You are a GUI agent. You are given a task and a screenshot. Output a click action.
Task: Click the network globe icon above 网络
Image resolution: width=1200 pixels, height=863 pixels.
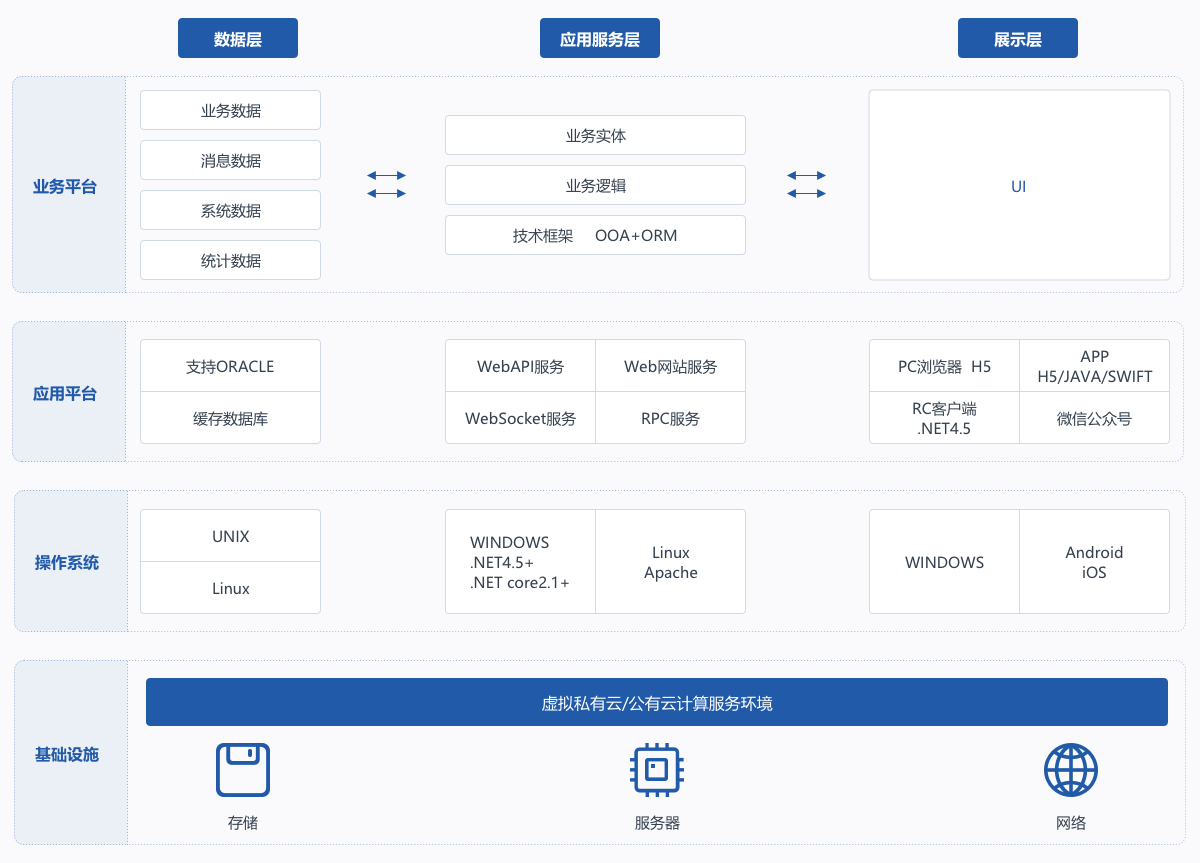click(x=1071, y=769)
